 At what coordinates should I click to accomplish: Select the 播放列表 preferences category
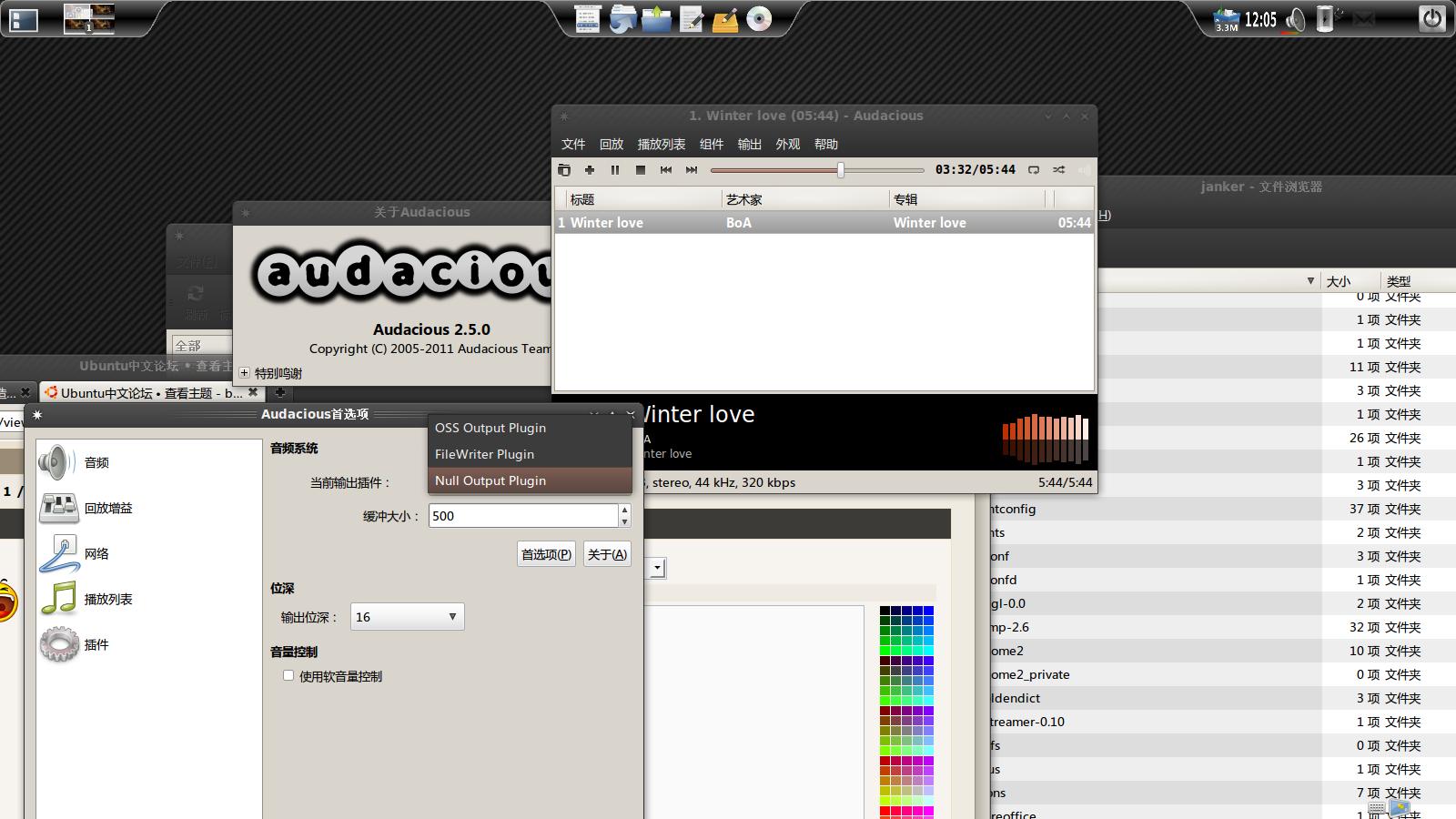tap(149, 599)
